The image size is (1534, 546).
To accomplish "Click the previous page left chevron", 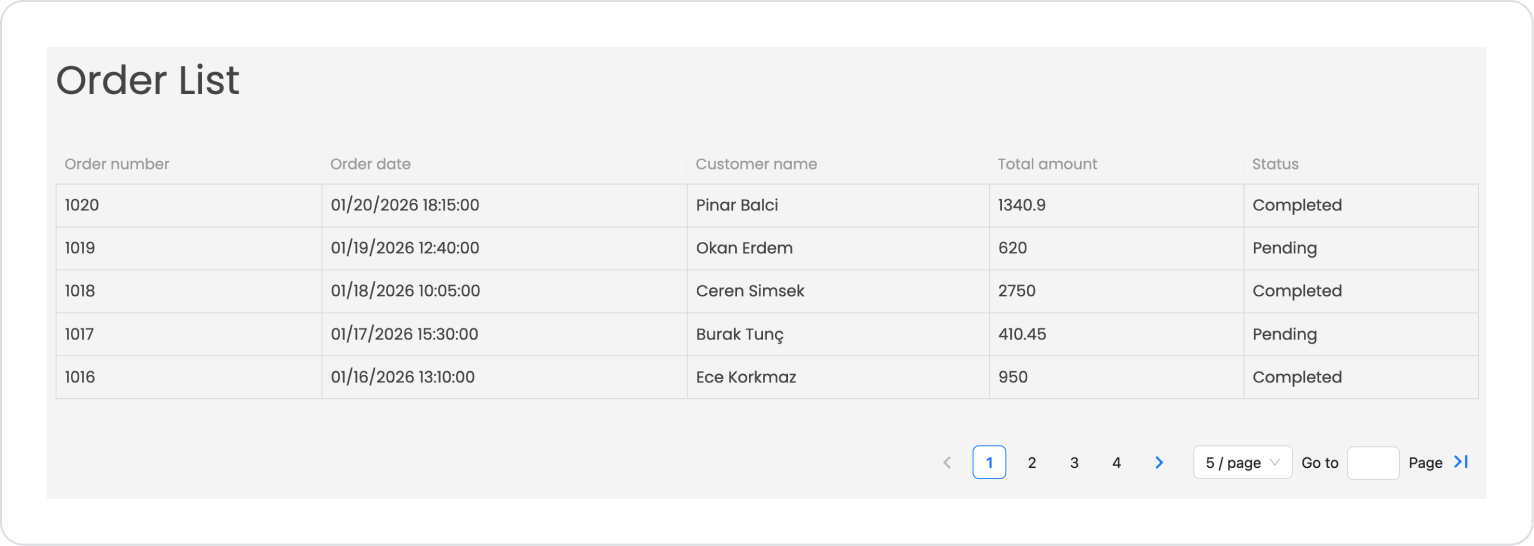I will point(947,463).
